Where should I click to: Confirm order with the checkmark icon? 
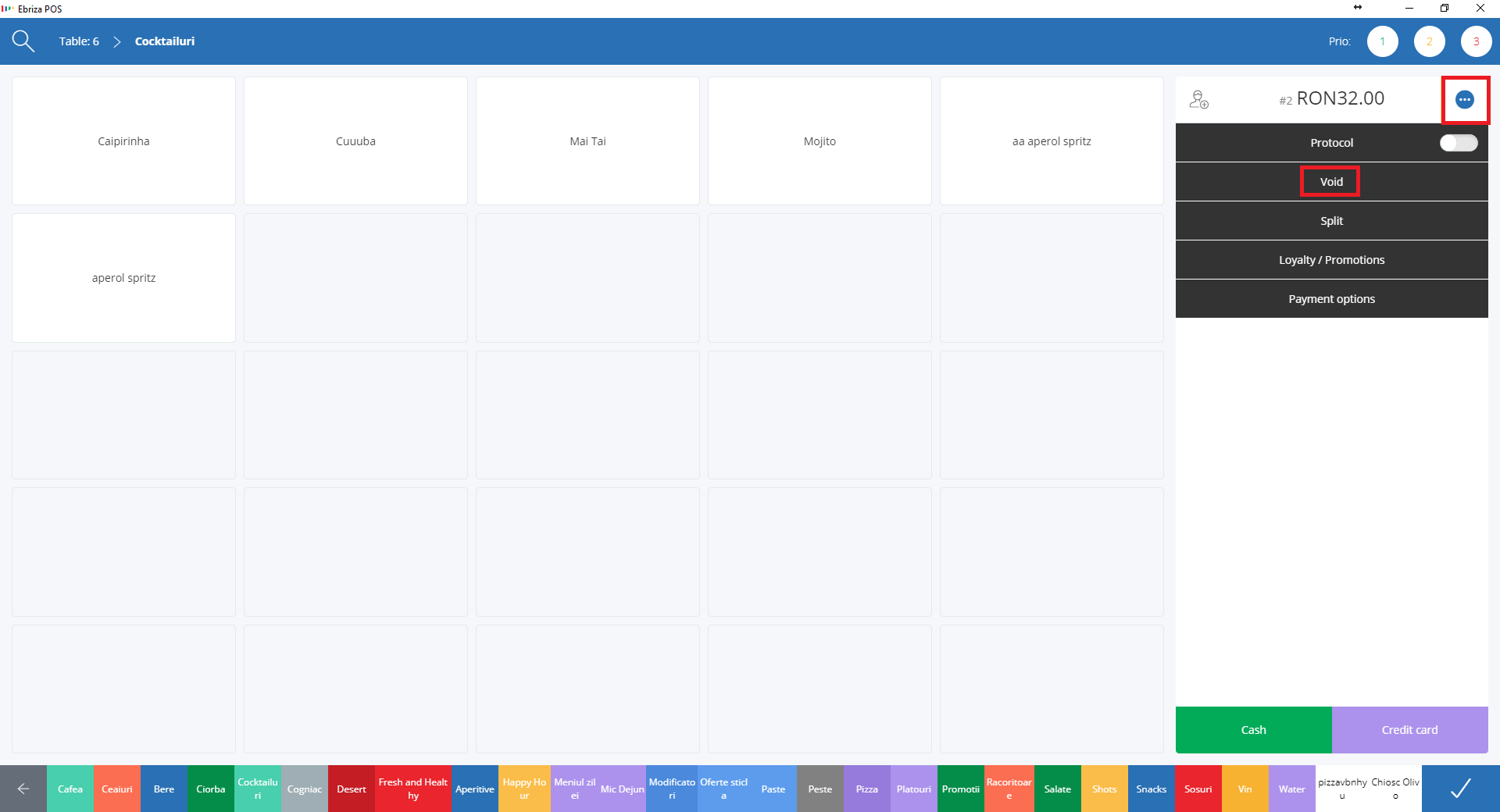click(x=1461, y=789)
